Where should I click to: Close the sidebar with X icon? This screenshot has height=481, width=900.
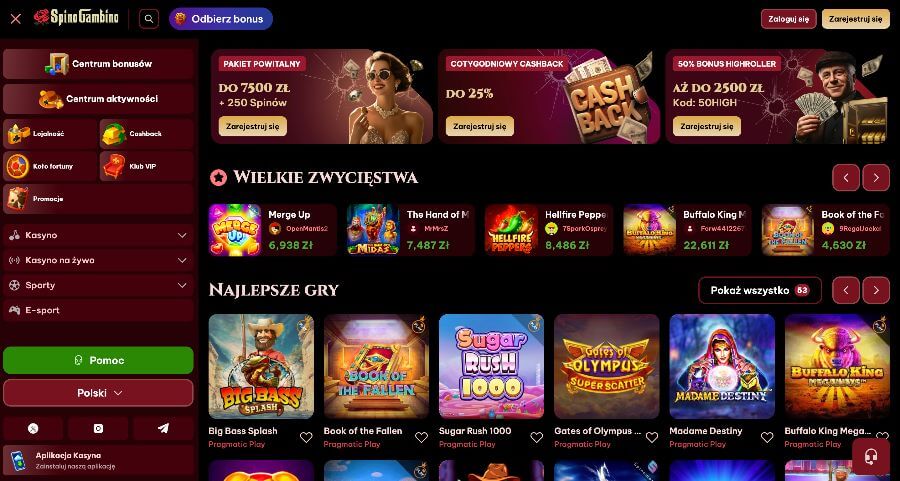15,19
